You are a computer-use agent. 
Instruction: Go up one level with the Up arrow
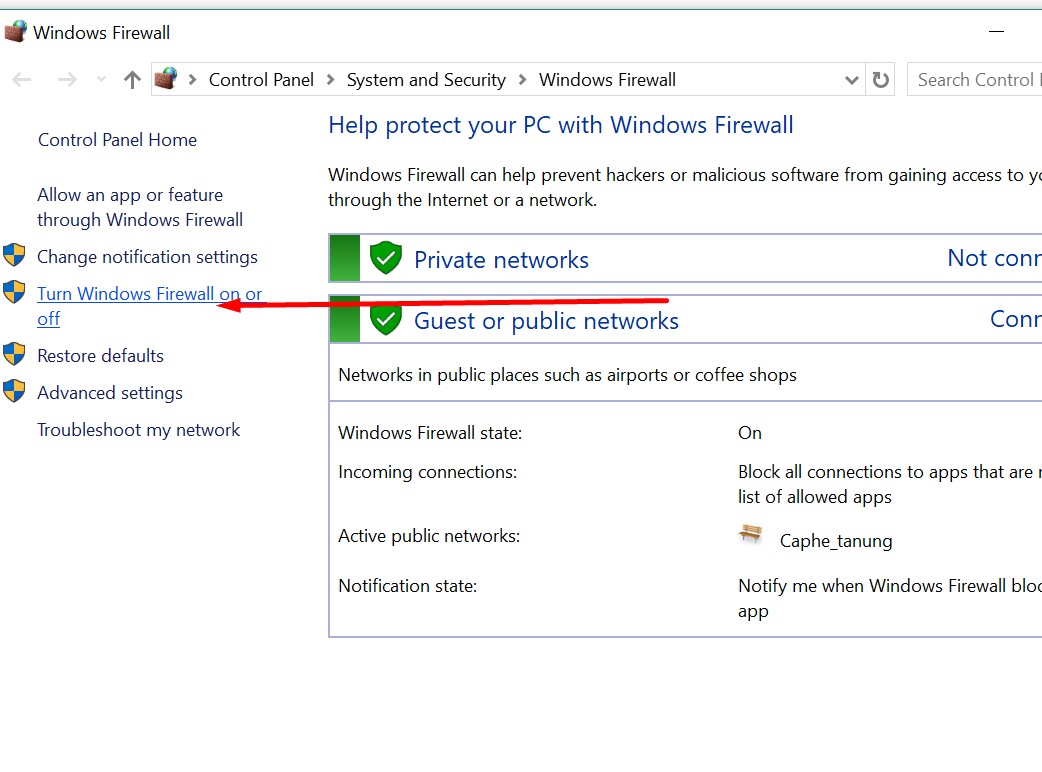pos(132,80)
